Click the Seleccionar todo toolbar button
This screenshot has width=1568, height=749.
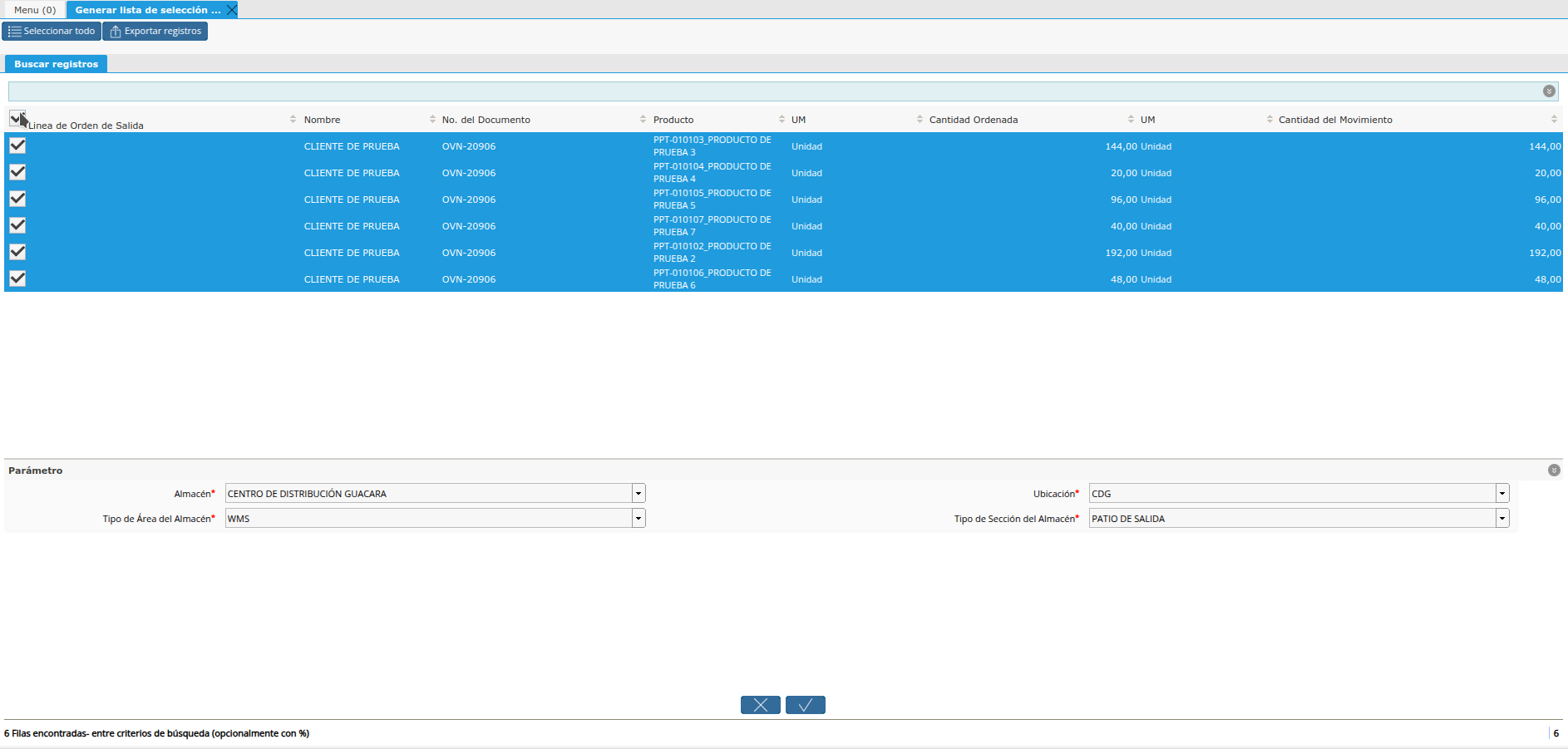tap(52, 32)
